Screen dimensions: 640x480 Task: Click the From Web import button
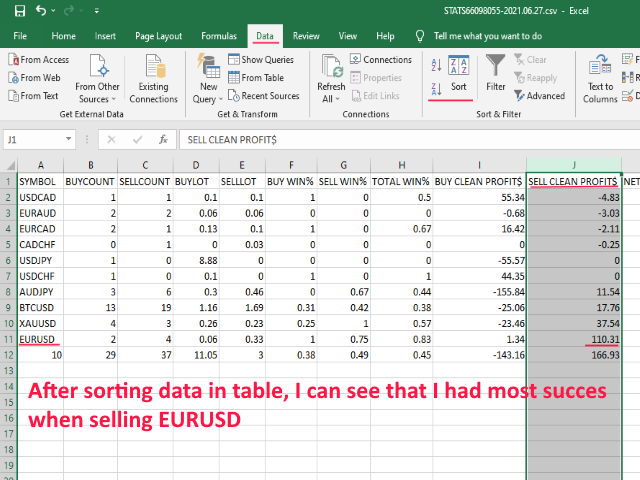34,78
